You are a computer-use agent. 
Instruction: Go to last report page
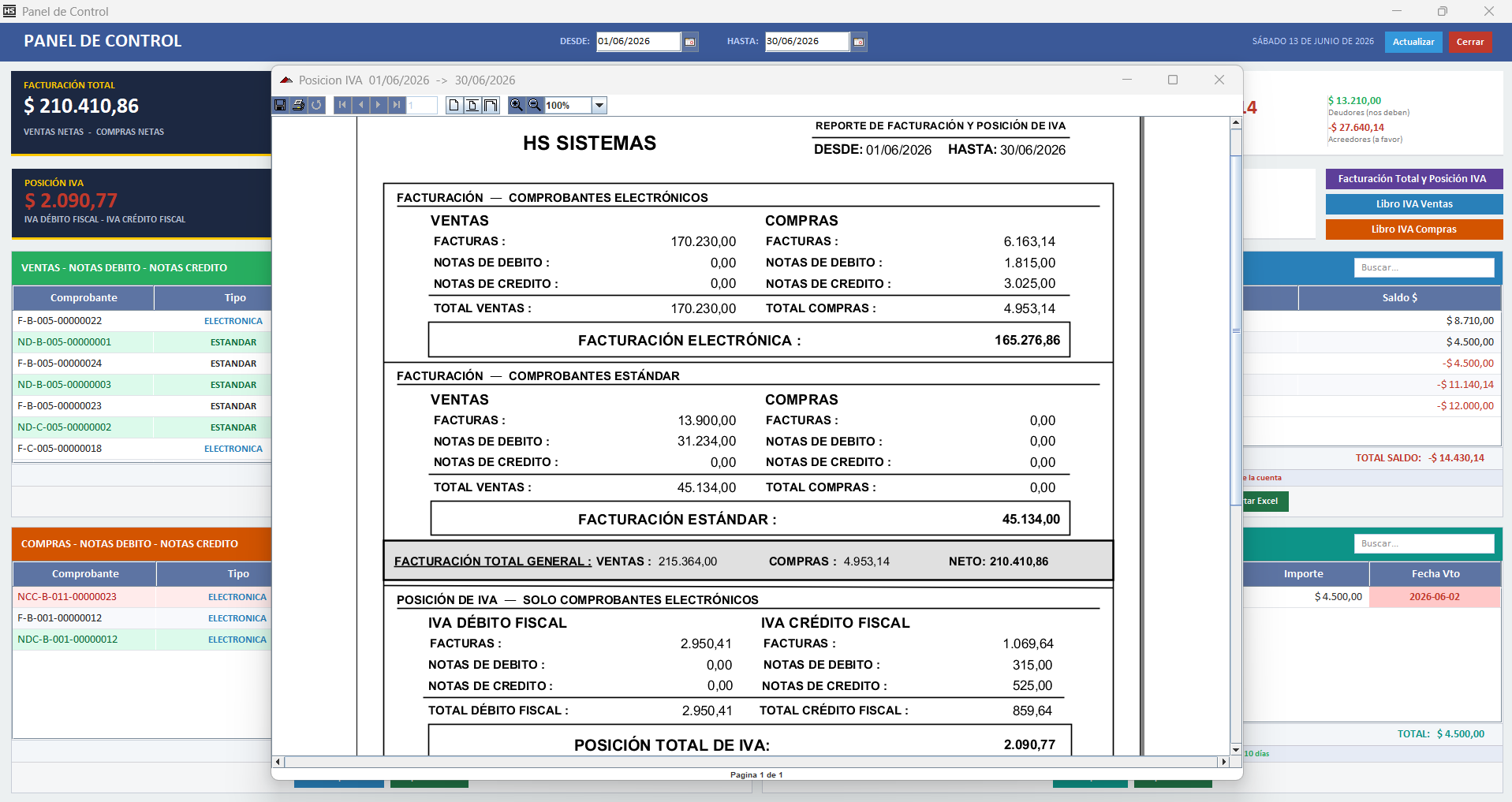[x=397, y=105]
